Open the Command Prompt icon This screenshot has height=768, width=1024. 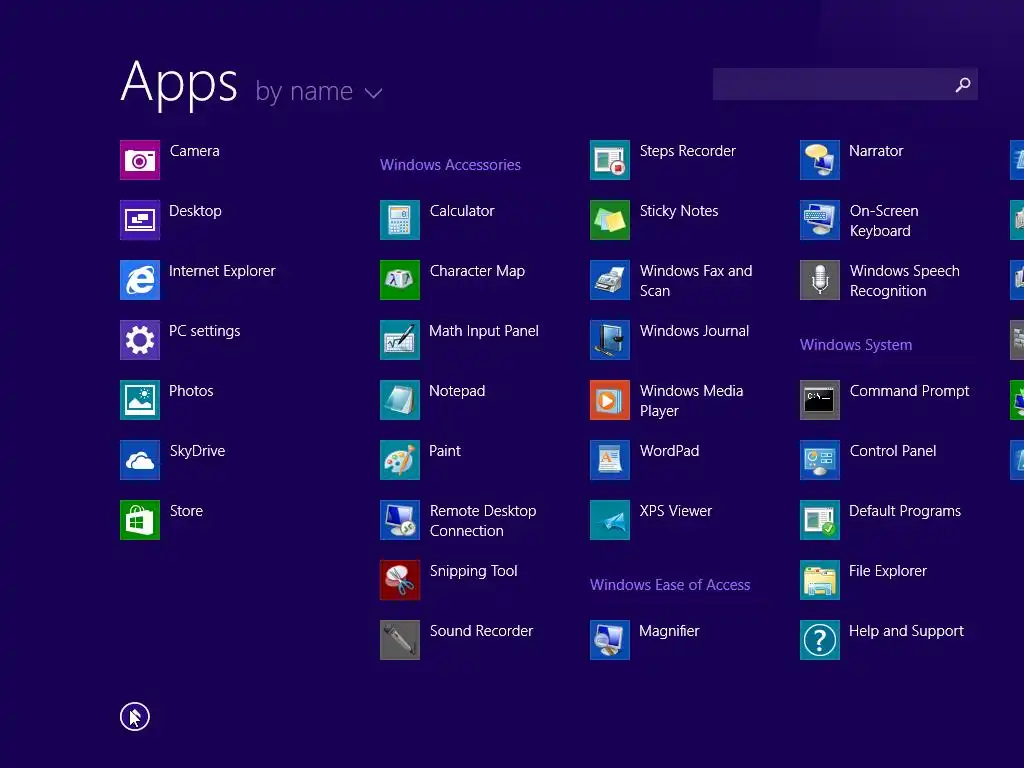tap(820, 400)
